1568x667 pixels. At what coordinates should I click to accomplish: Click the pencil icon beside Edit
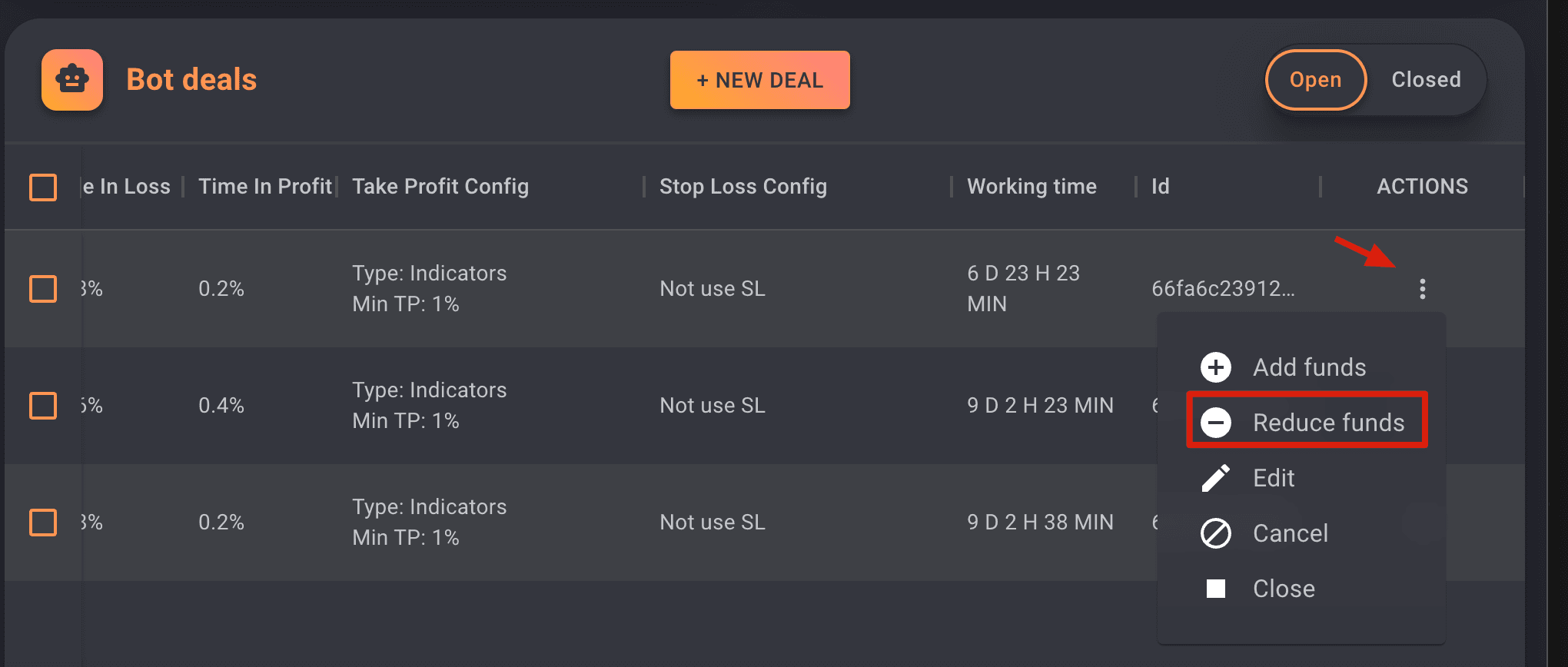[x=1215, y=478]
